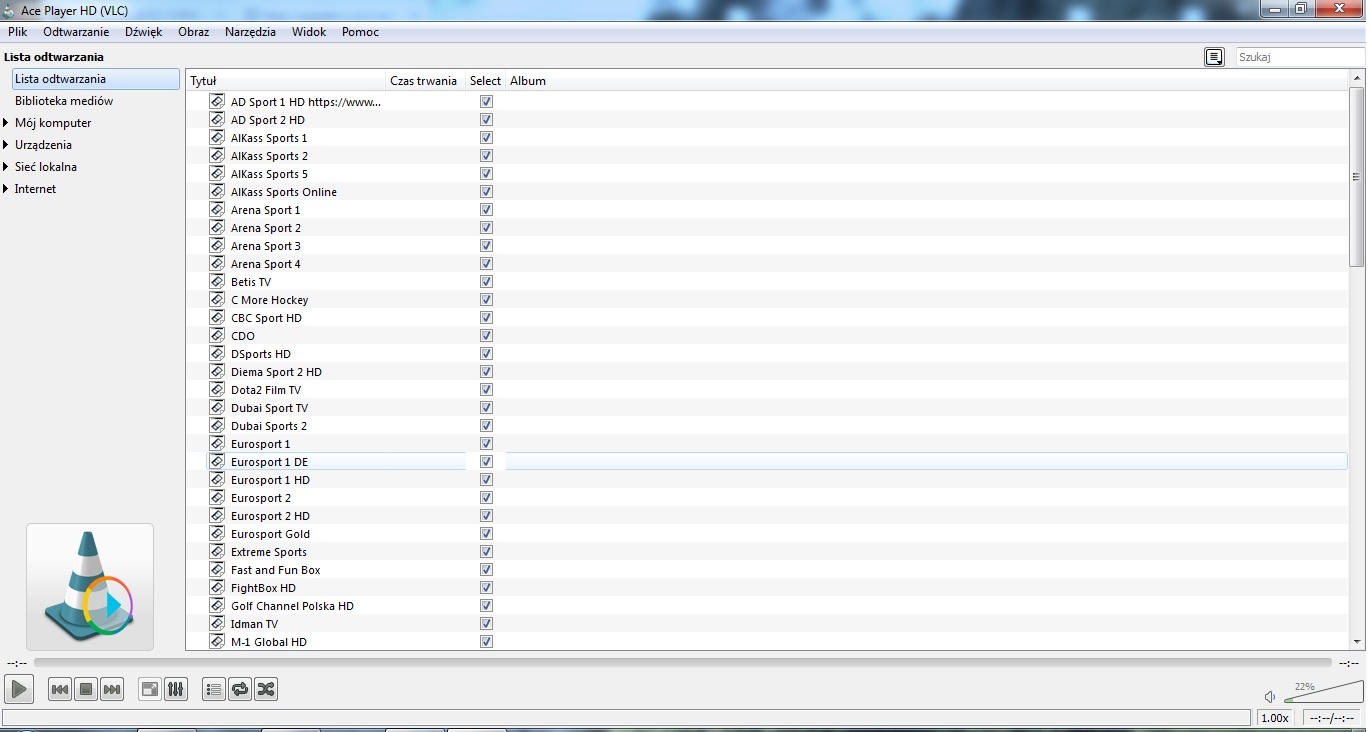Expand the Mój komputer tree node
Image resolution: width=1369 pixels, height=732 pixels.
point(7,123)
